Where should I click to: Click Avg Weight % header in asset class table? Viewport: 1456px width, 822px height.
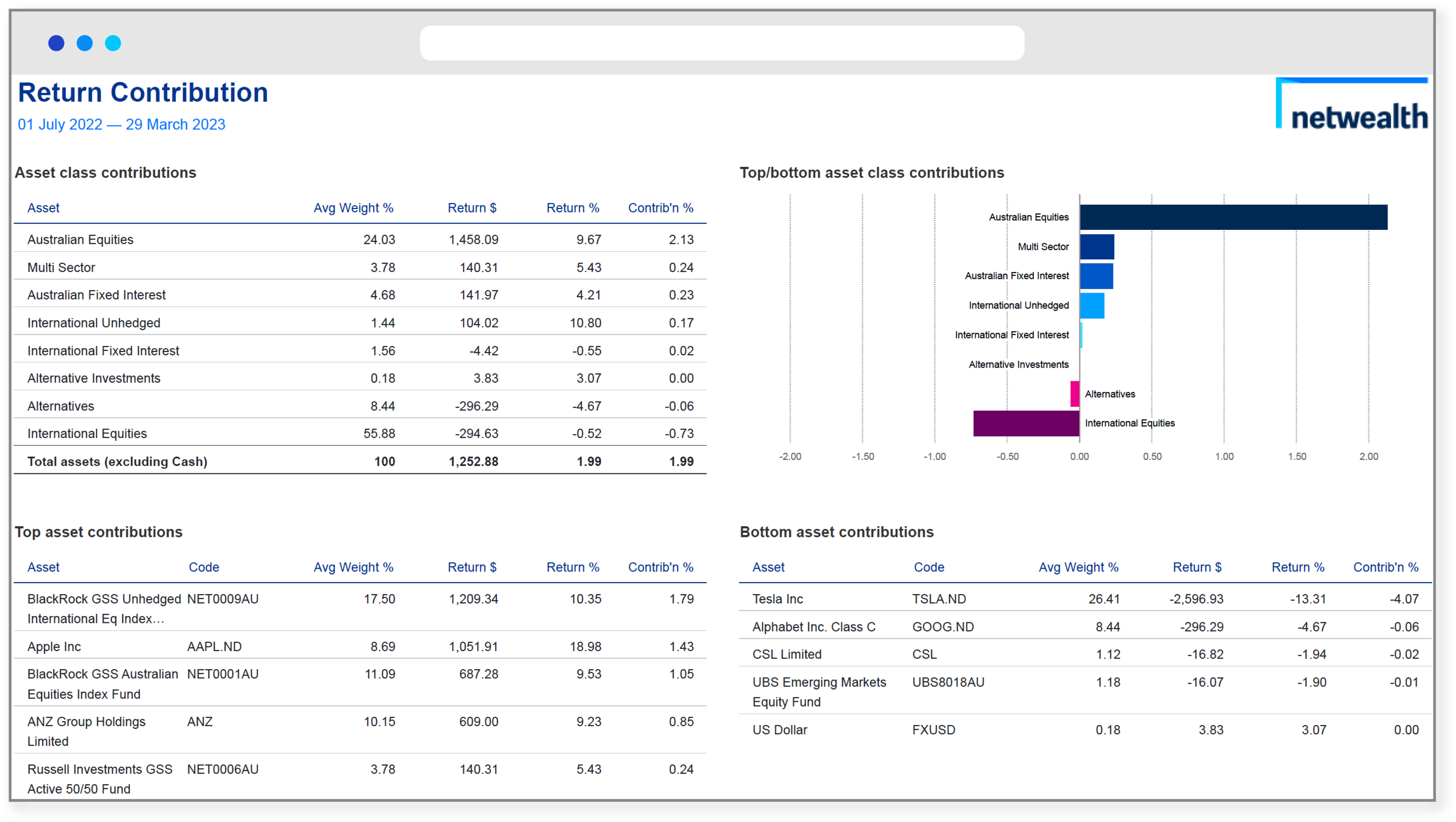tap(353, 208)
